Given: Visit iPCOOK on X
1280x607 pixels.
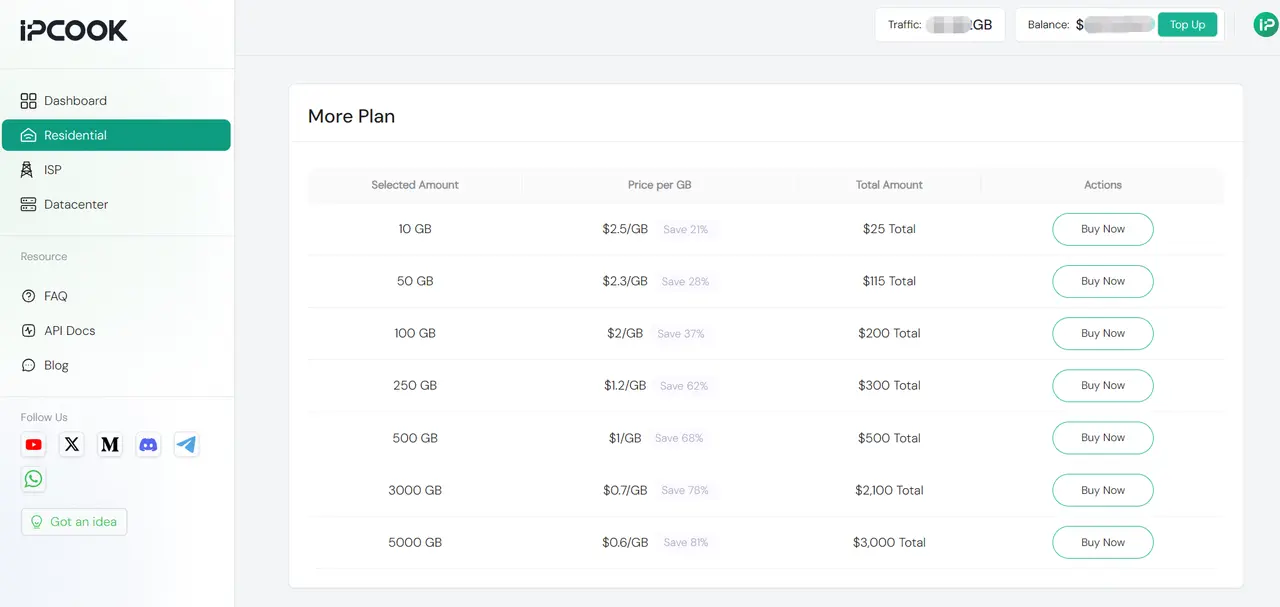Looking at the screenshot, I should (71, 444).
